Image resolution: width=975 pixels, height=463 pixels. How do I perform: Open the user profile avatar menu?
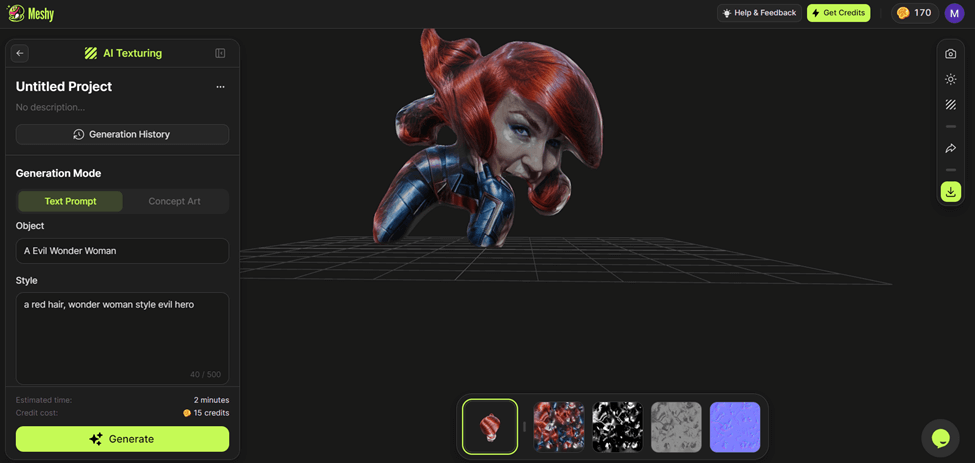click(954, 13)
